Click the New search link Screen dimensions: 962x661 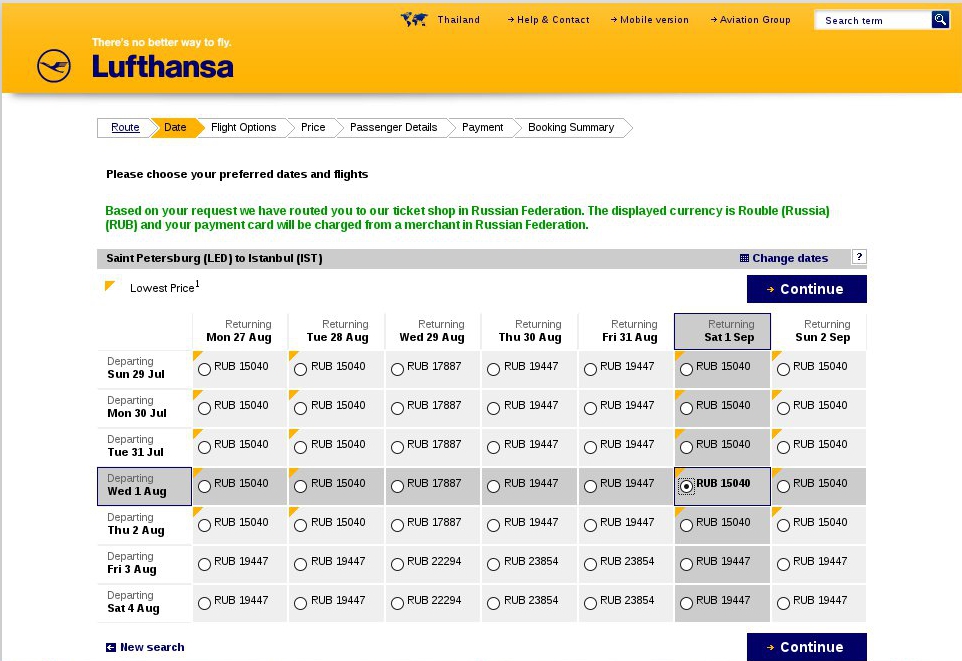[152, 647]
